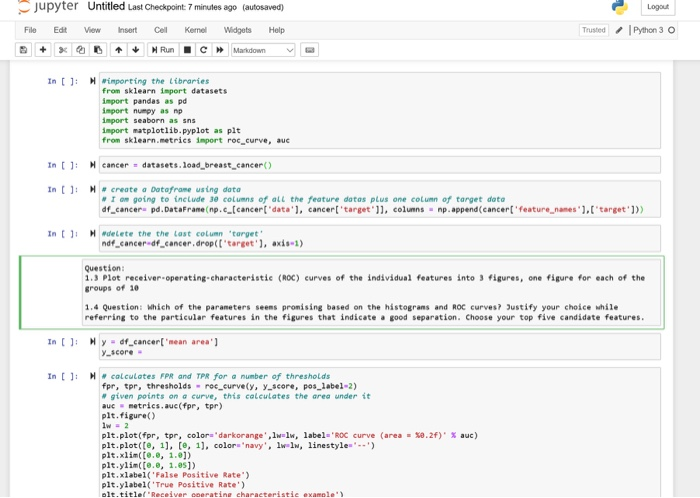Click the Python logo icon
Image resolution: width=700 pixels, height=498 pixels.
click(x=620, y=7)
